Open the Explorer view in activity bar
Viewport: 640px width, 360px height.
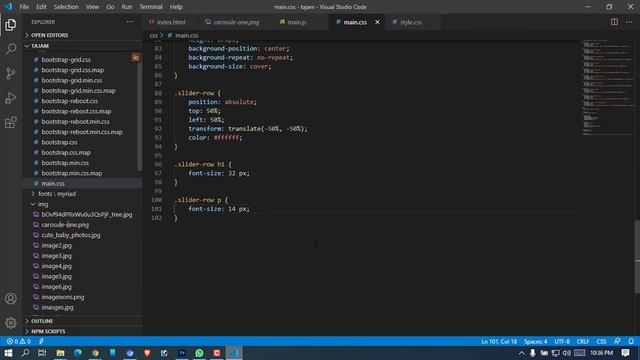point(11,25)
